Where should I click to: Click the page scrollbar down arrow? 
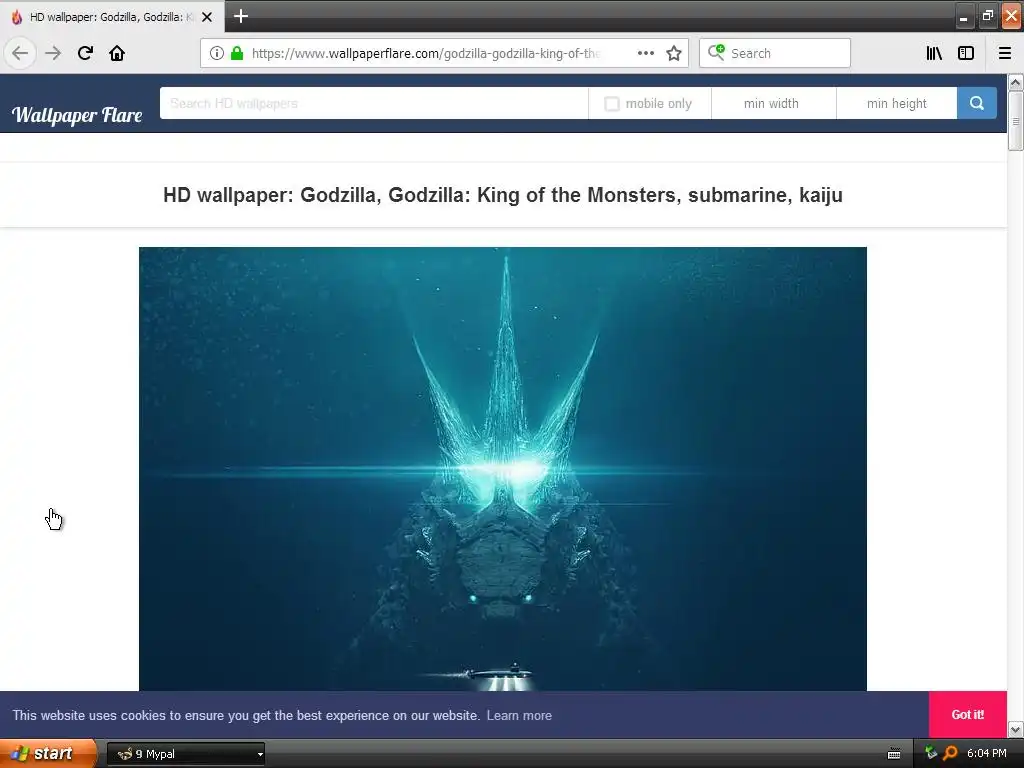[1015, 729]
